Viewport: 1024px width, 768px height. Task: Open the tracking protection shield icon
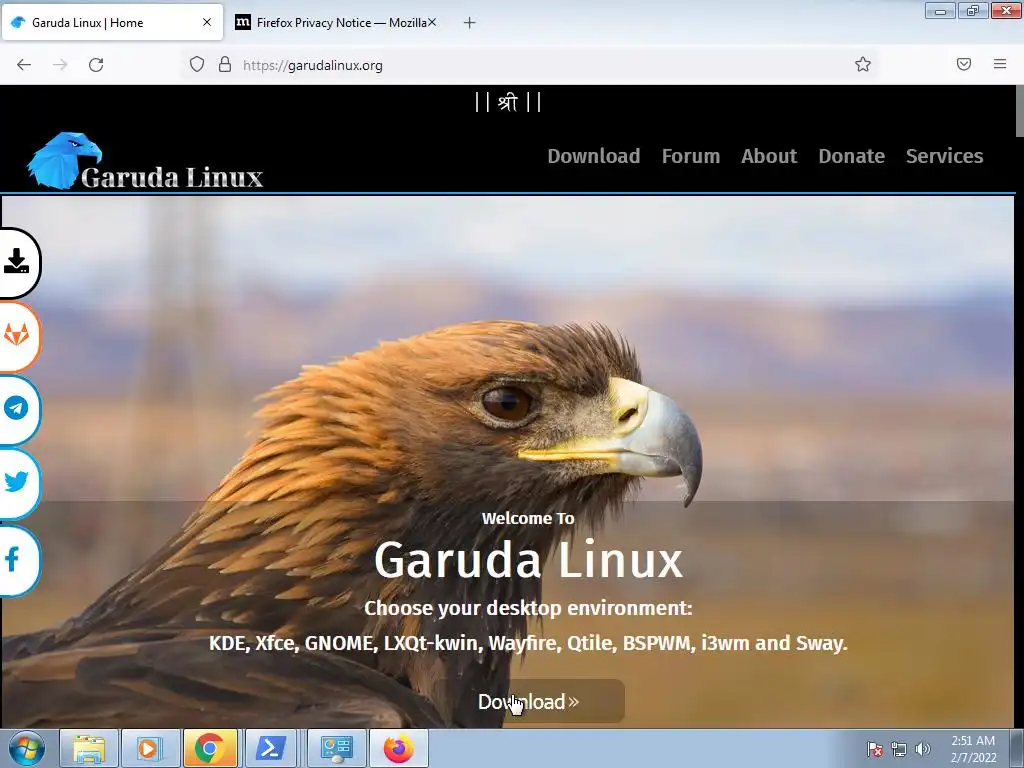point(197,64)
